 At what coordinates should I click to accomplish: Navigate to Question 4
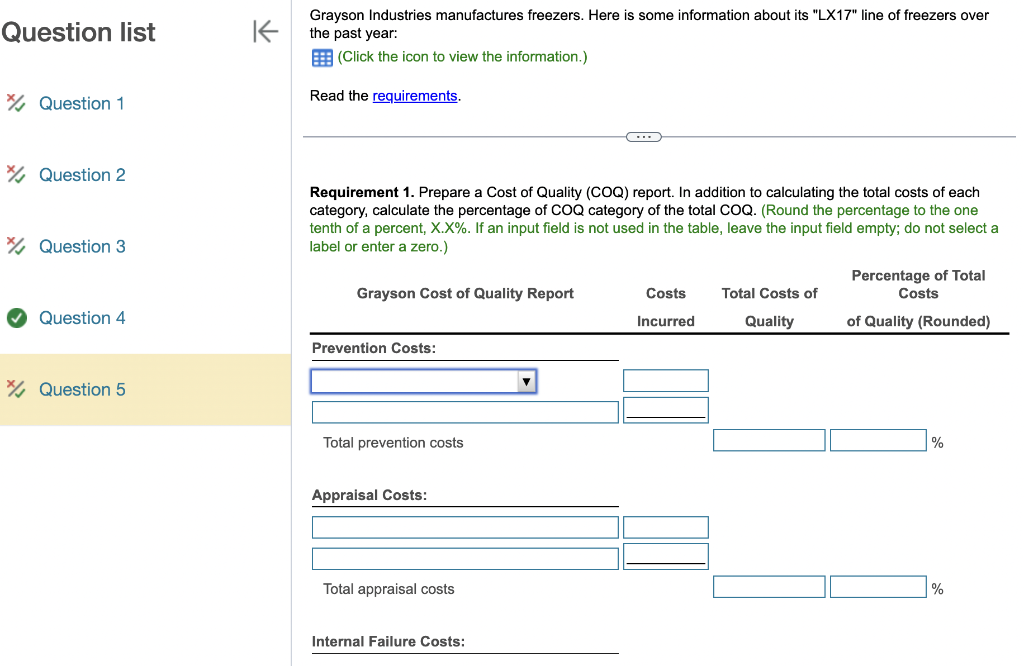tap(82, 318)
